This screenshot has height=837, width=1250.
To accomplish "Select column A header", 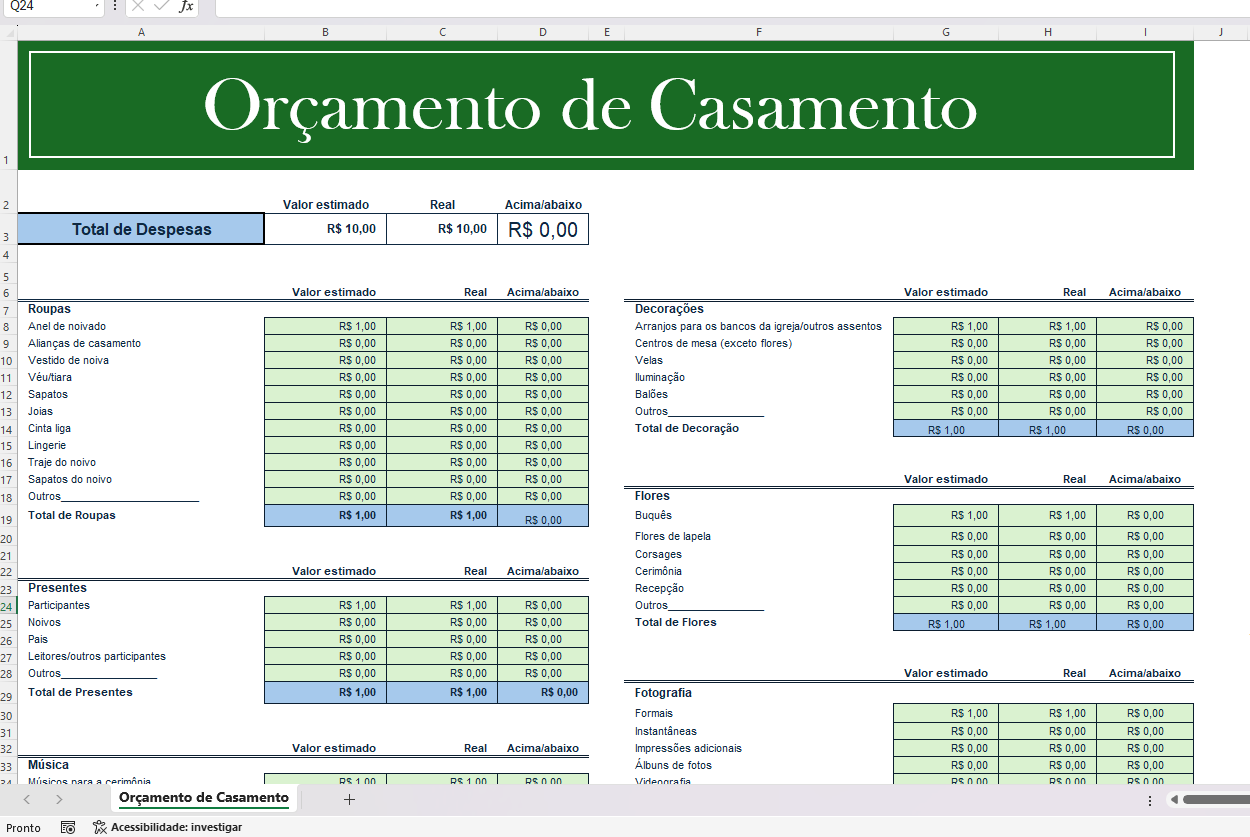I will coord(141,31).
